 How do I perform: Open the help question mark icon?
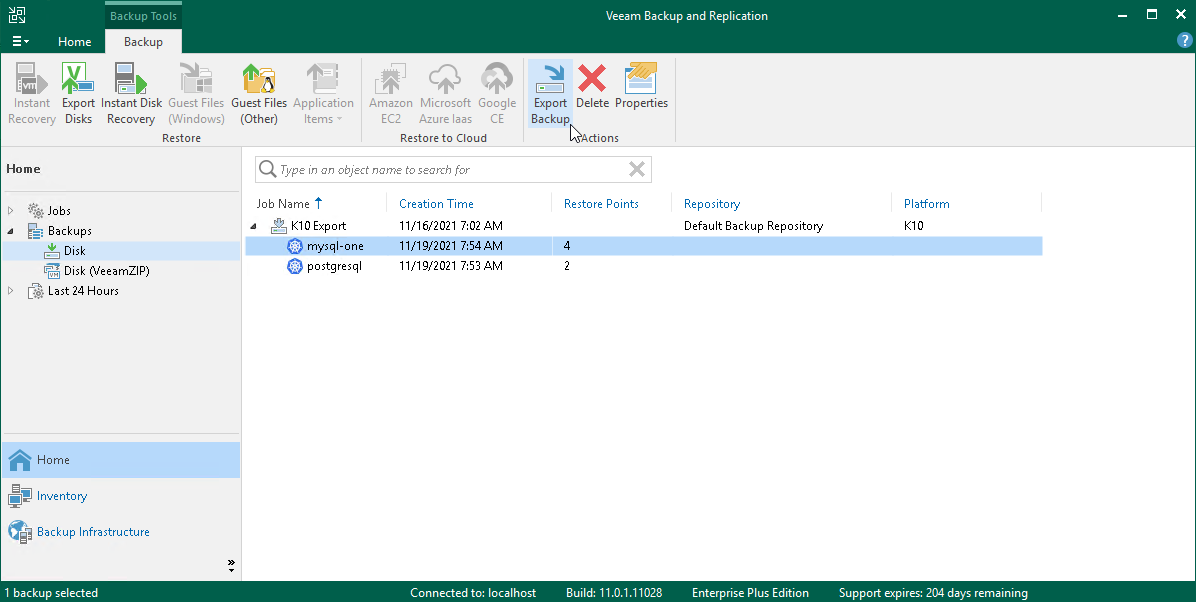pos(1185,41)
